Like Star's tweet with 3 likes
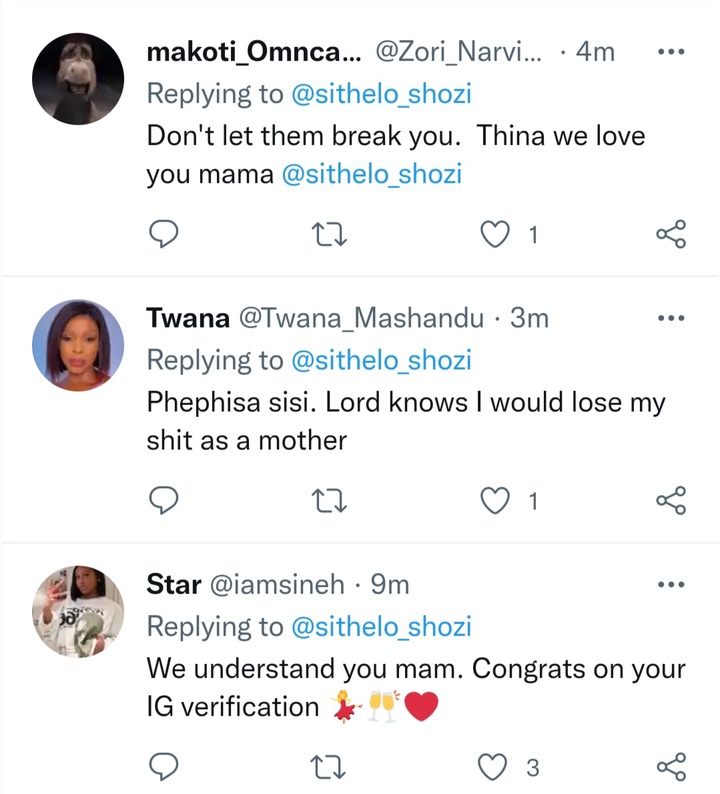 click(x=493, y=767)
